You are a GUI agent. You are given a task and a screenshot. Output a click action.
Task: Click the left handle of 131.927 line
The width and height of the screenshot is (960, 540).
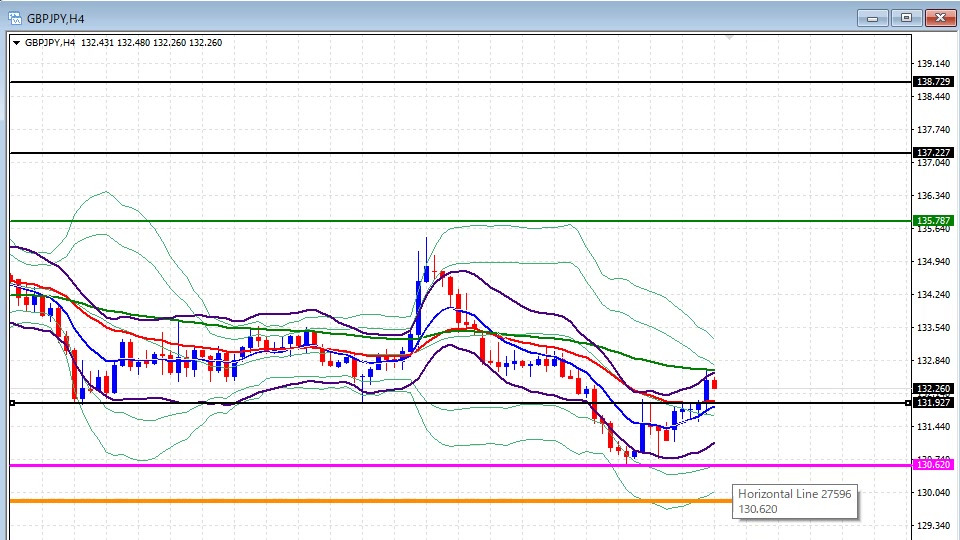point(12,403)
